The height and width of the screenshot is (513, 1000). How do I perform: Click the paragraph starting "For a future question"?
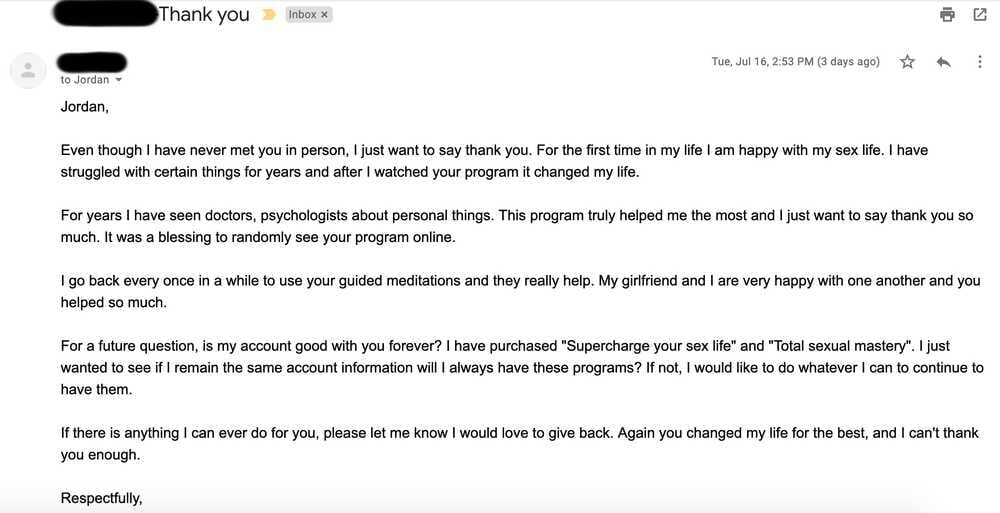[520, 367]
